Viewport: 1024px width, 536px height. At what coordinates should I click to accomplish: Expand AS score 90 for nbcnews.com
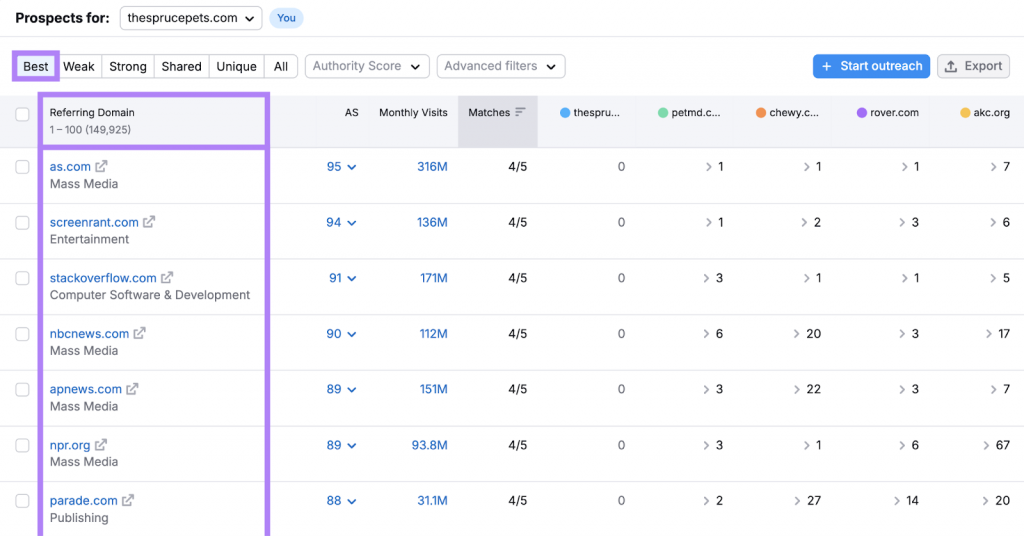point(342,334)
